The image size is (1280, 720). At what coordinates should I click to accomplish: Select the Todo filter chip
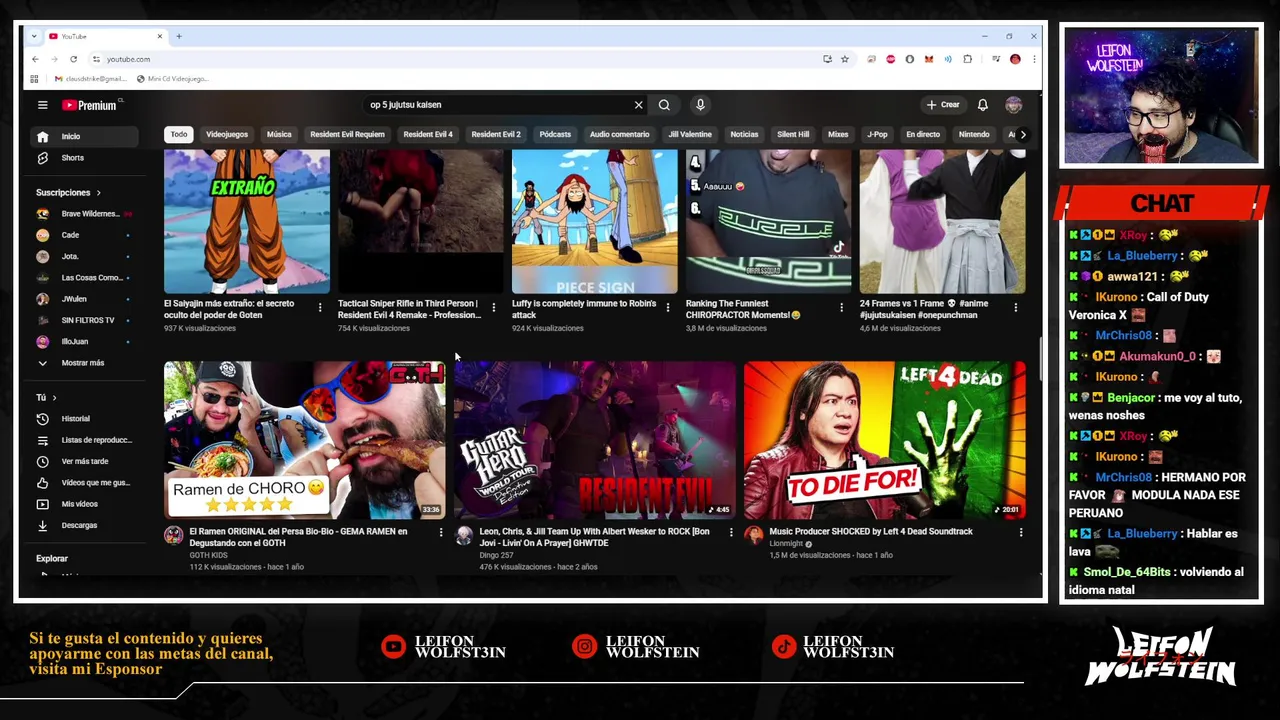click(x=179, y=134)
